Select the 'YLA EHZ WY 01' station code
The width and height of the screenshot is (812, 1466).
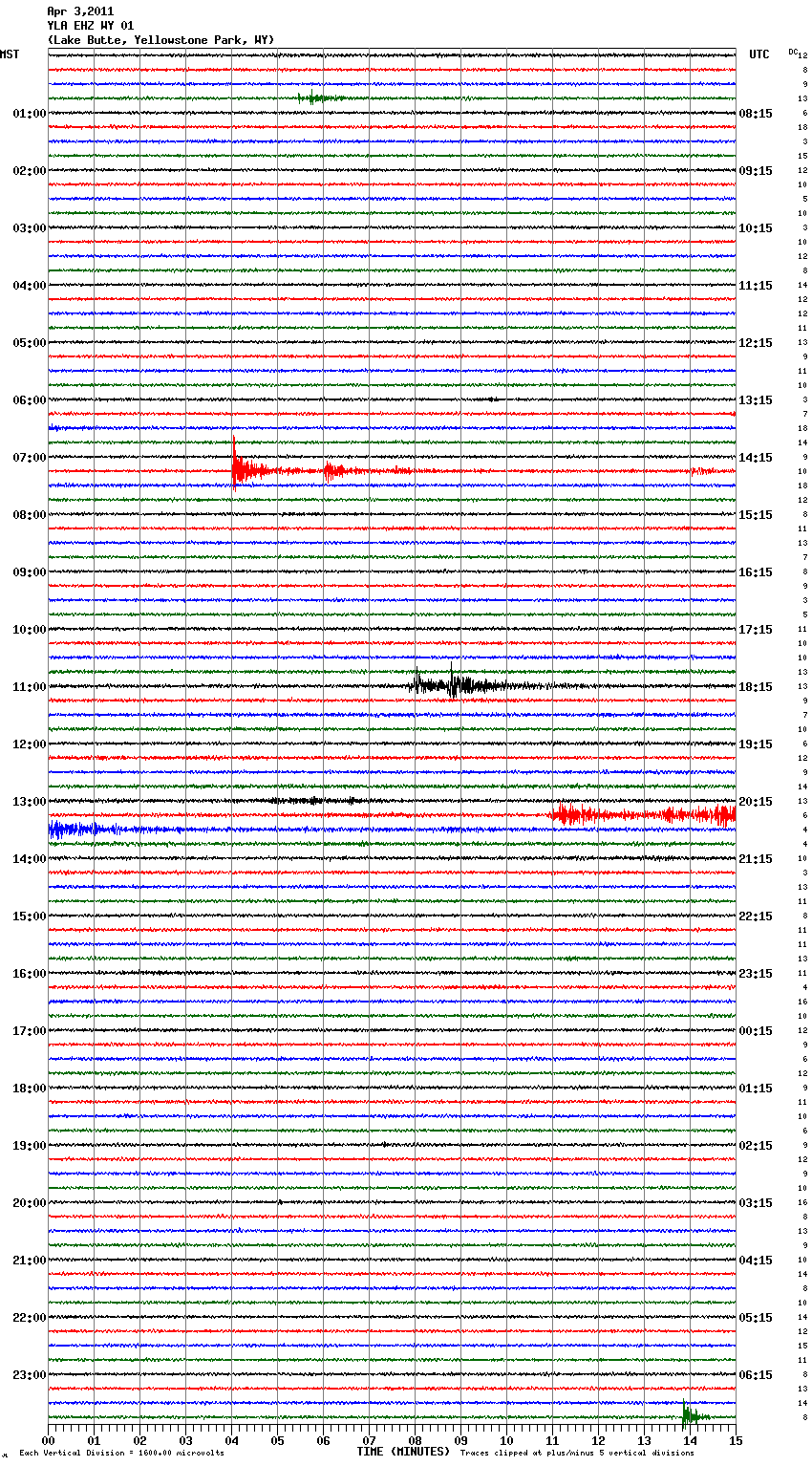click(x=91, y=26)
